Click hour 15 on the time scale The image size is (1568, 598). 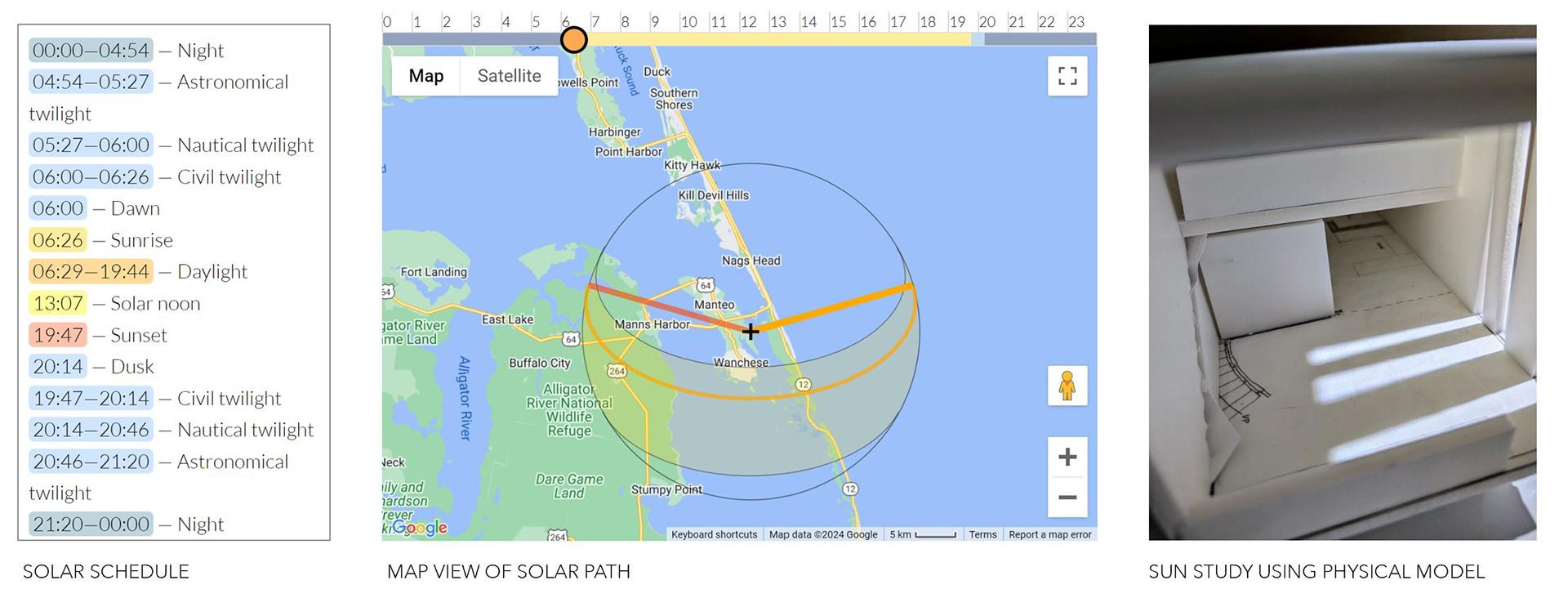(838, 22)
